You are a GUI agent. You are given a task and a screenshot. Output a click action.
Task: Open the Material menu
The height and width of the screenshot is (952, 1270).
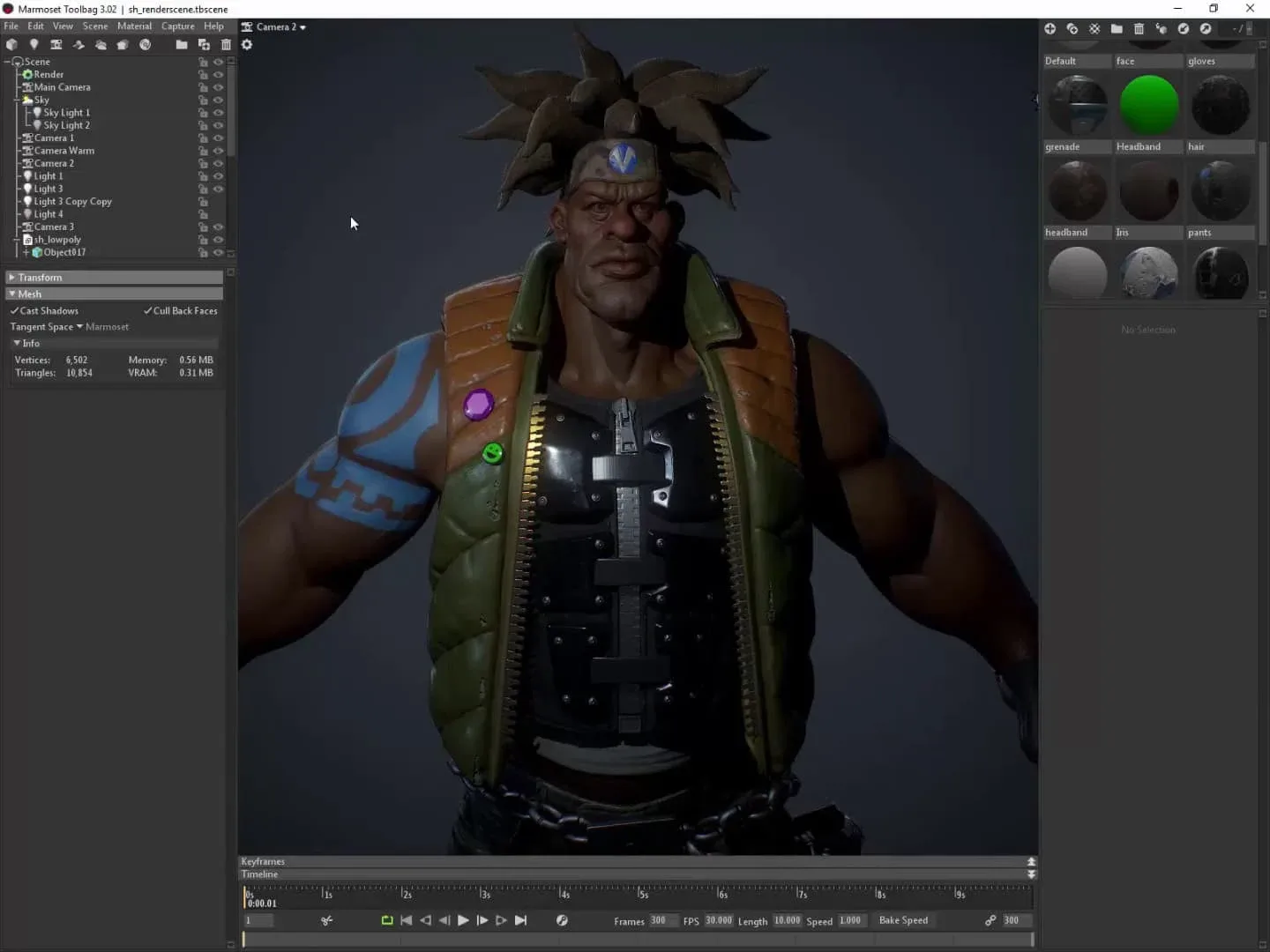(x=134, y=26)
